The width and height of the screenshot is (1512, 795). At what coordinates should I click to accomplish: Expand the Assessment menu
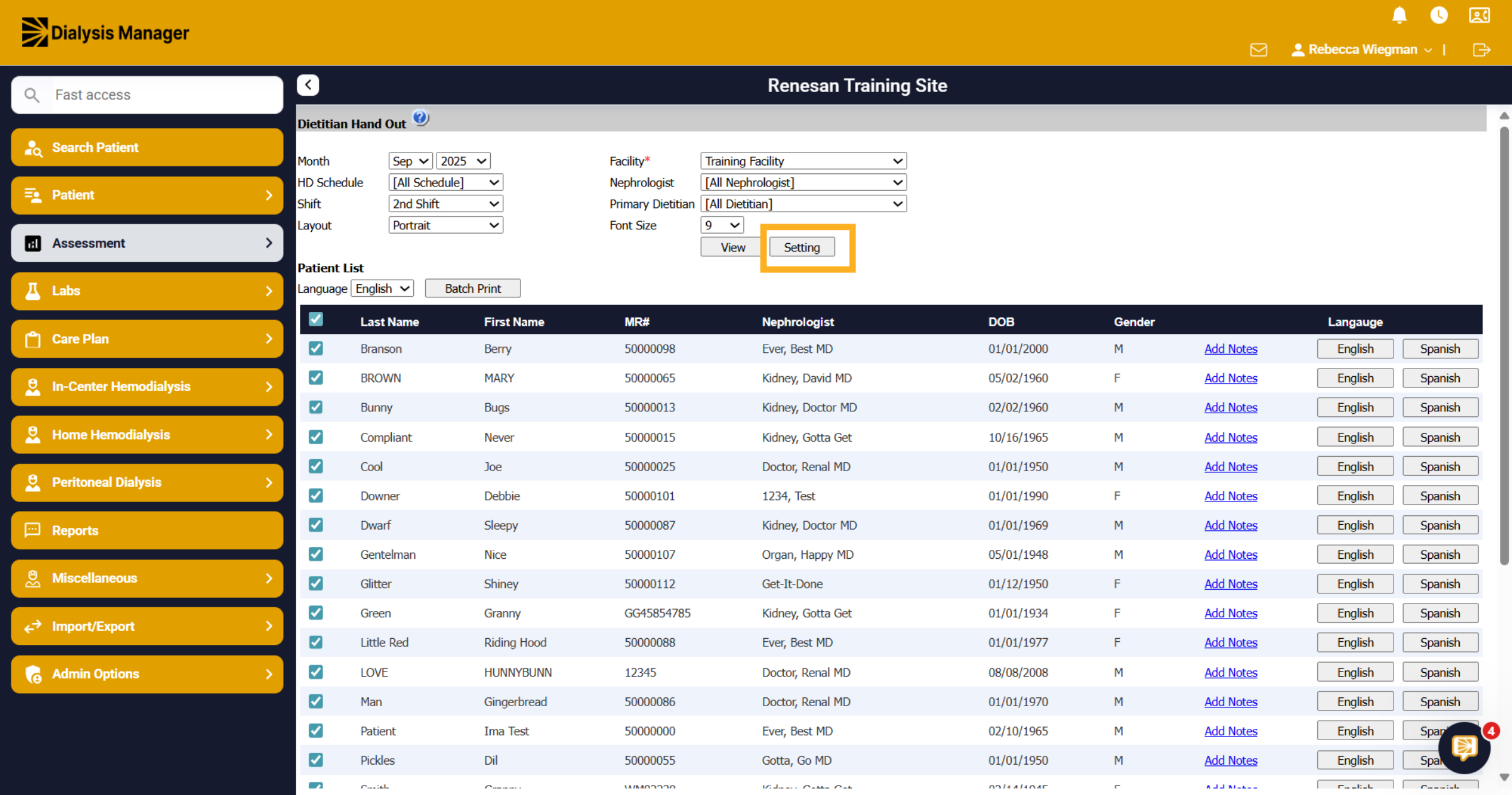[147, 243]
